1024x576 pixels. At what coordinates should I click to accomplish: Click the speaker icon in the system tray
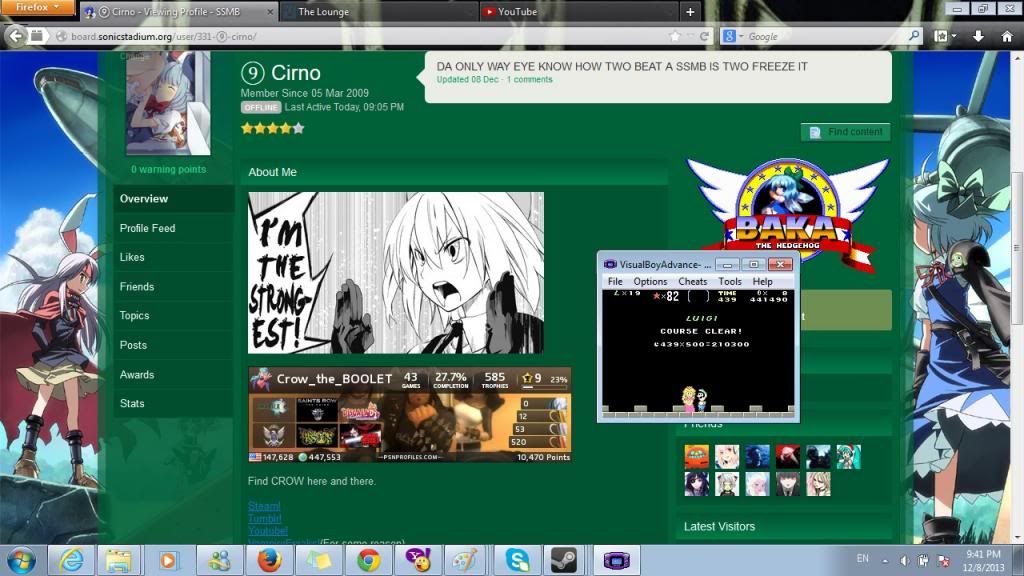(903, 561)
